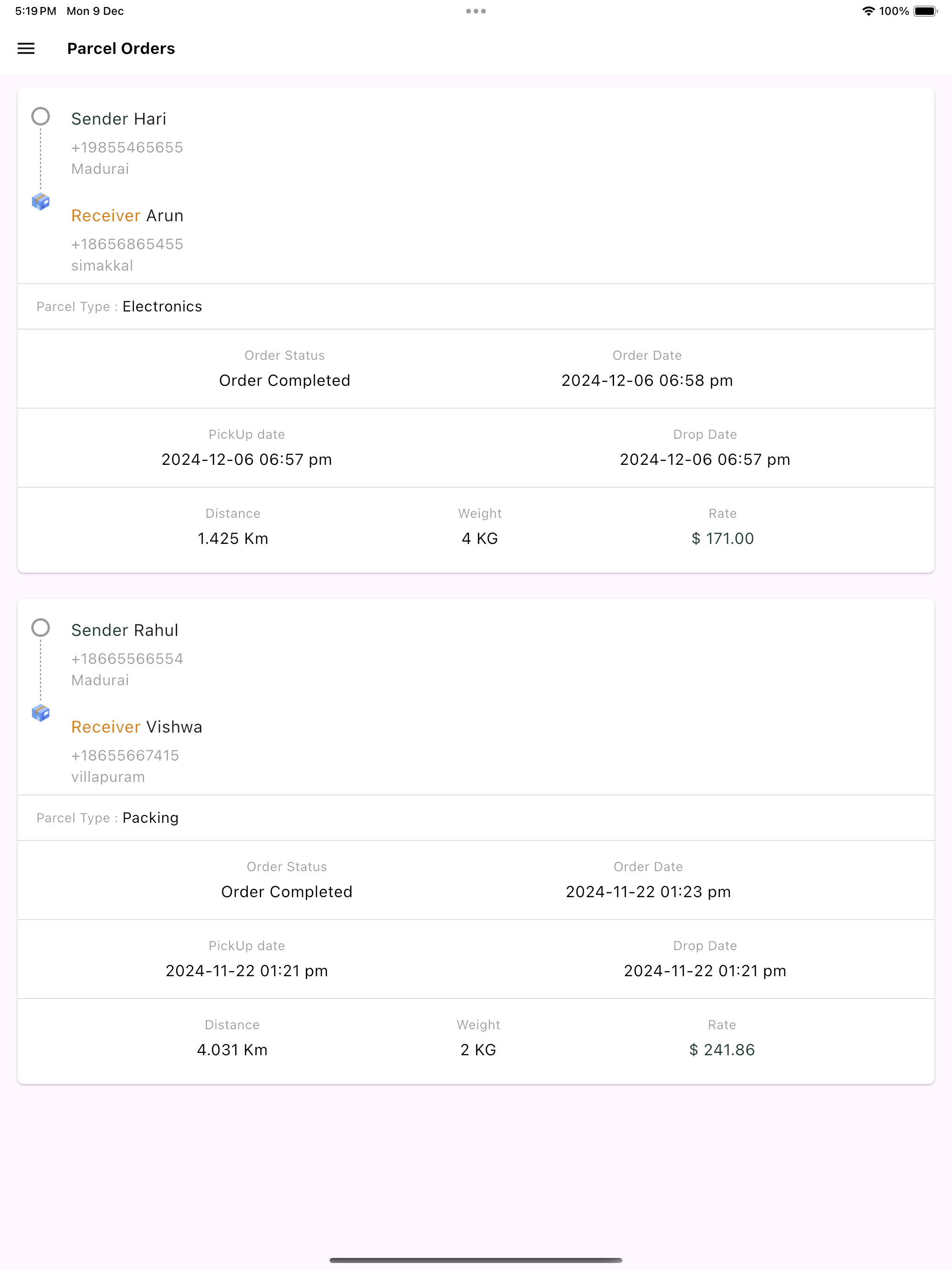
Task: Tap the 1.425 Km distance value
Action: [232, 539]
